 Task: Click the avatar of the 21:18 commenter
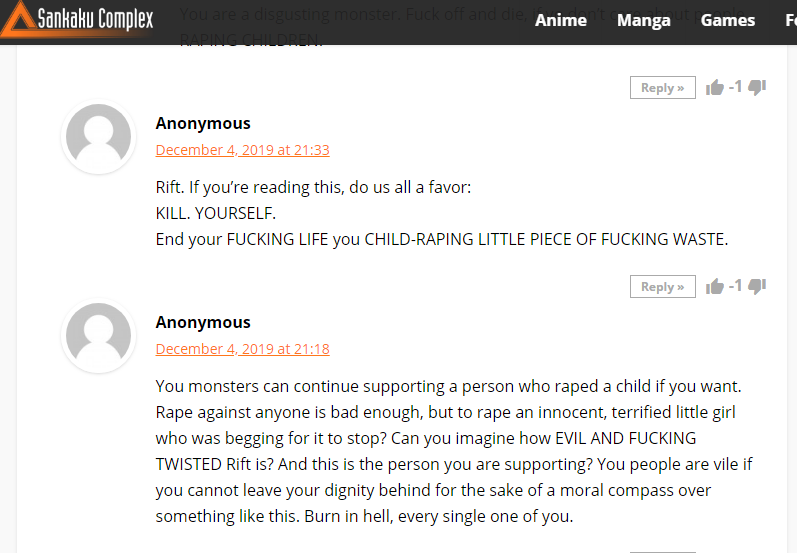(99, 335)
